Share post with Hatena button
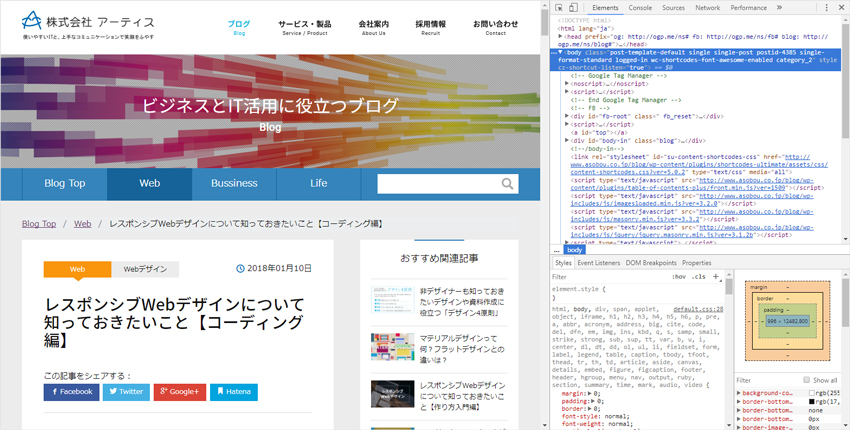 click(x=234, y=392)
